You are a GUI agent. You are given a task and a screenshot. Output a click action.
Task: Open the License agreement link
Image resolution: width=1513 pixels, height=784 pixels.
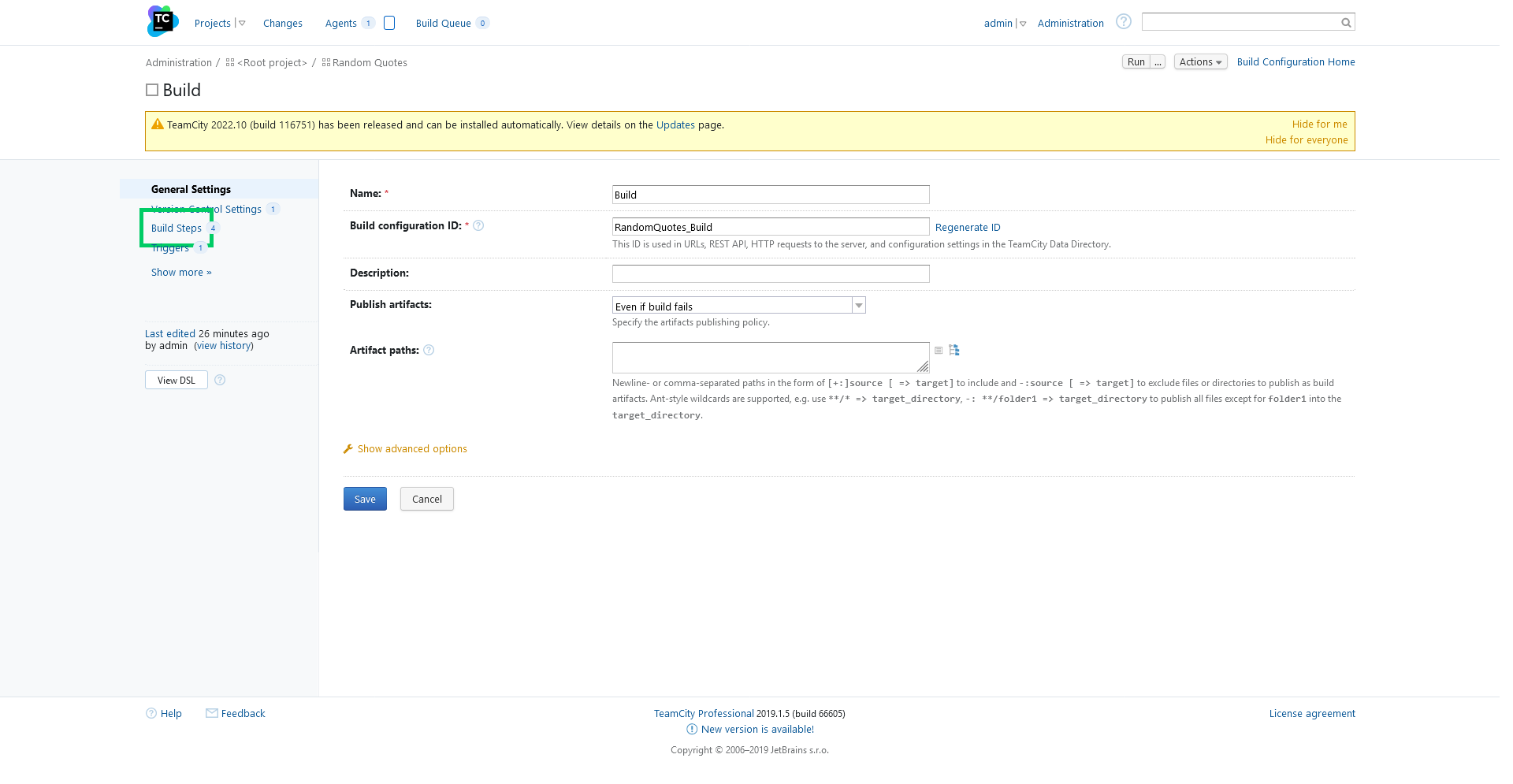point(1312,714)
